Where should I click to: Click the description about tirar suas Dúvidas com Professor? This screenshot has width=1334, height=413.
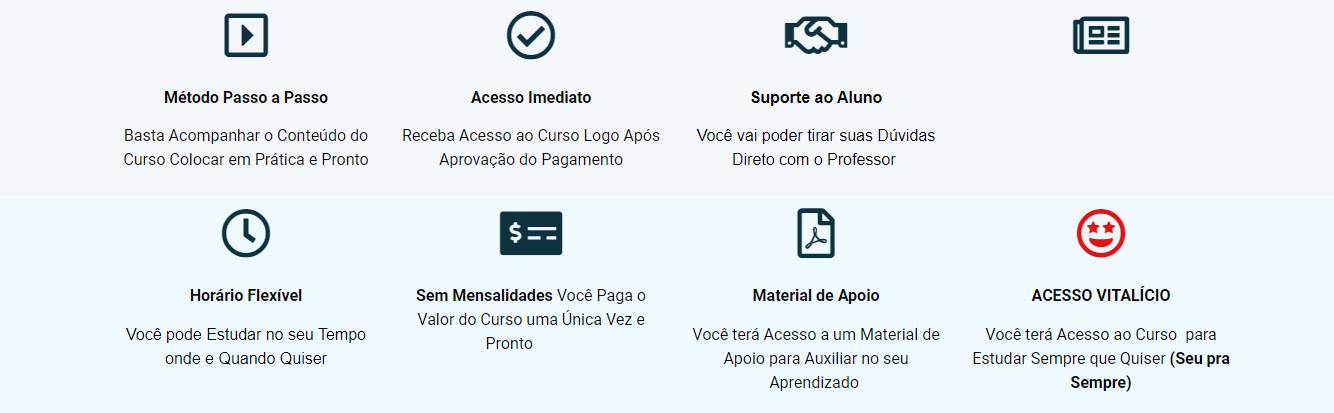[816, 147]
